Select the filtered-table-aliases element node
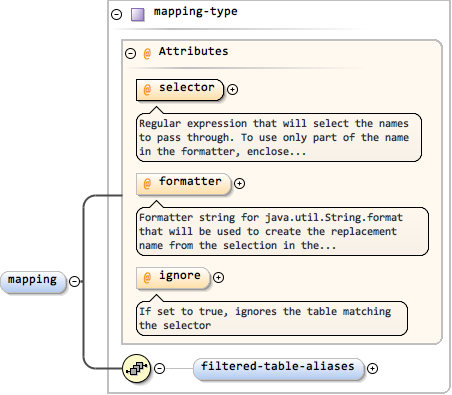452x395 pixels. pyautogui.click(x=278, y=369)
